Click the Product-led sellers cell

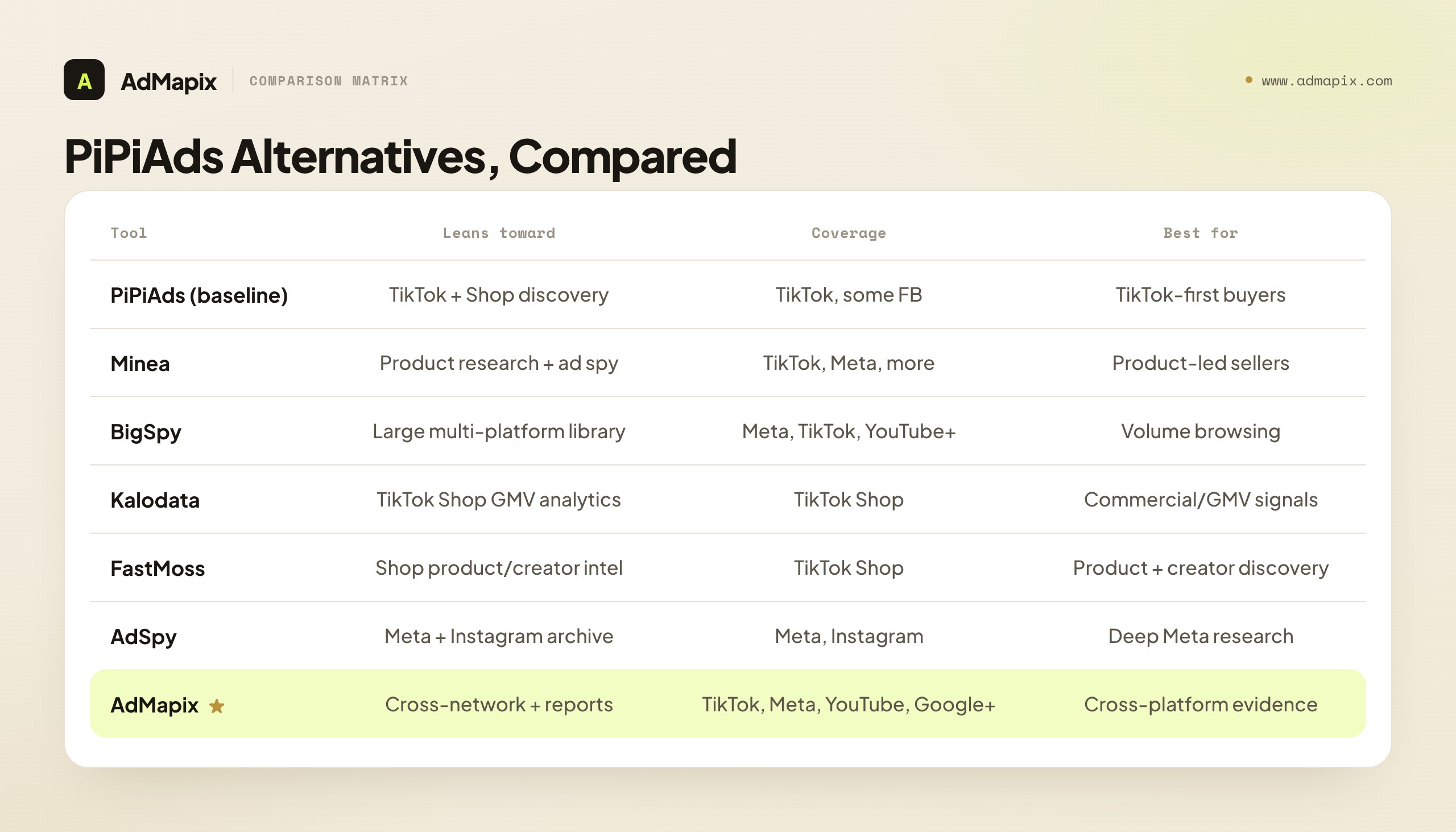[x=1201, y=363]
